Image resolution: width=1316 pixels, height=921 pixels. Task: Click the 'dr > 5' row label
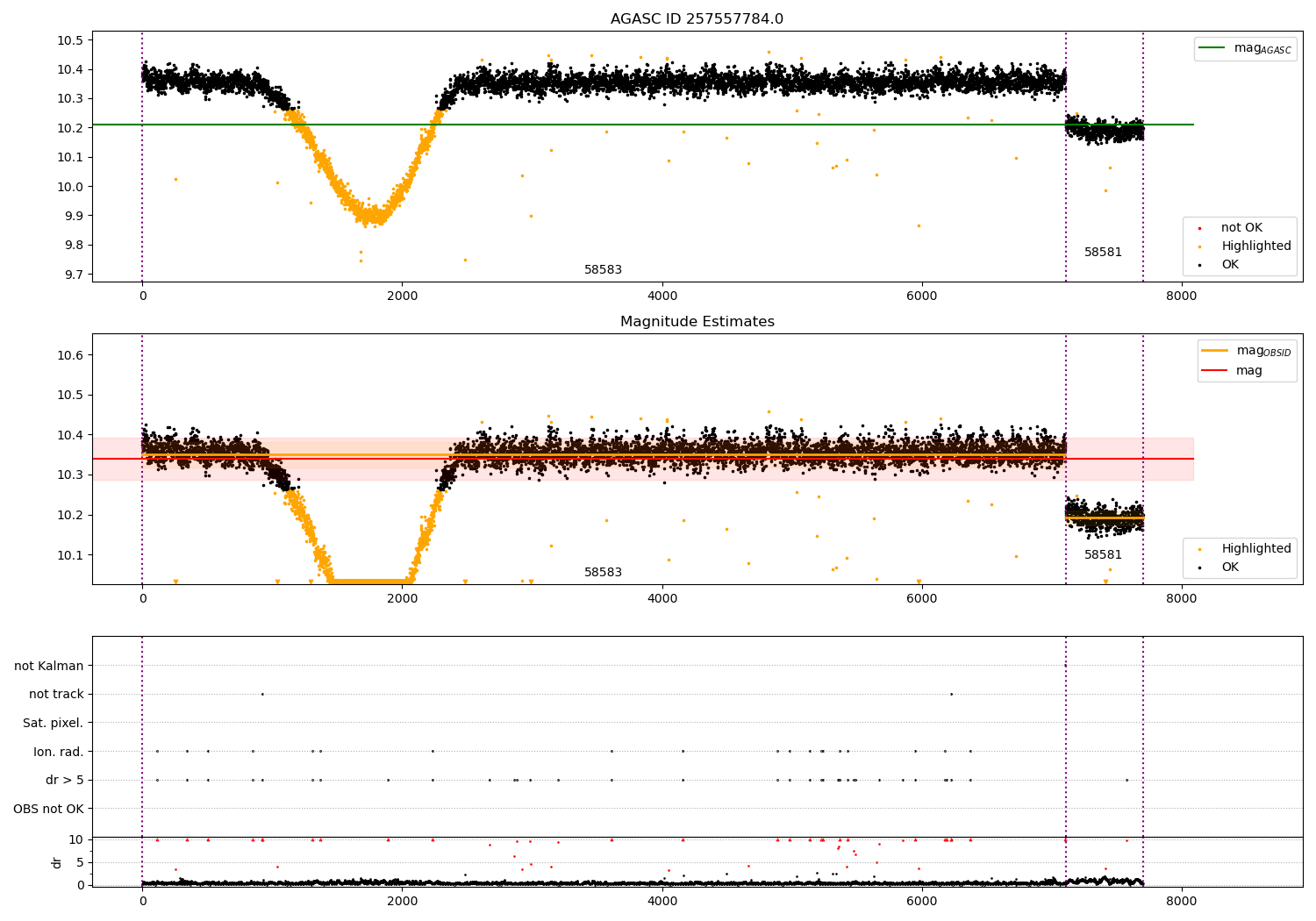coord(65,780)
